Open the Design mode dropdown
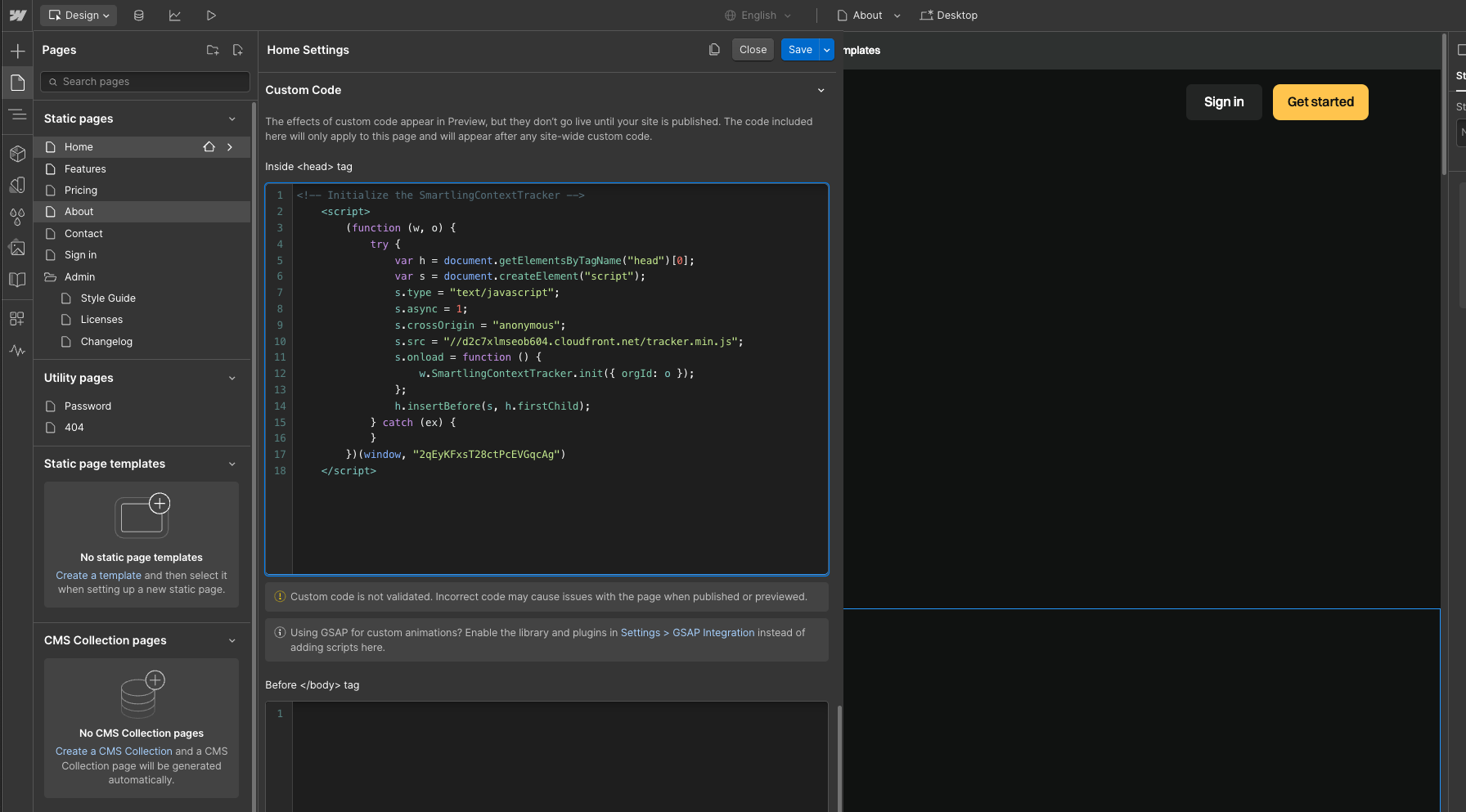The width and height of the screenshot is (1466, 812). [79, 16]
